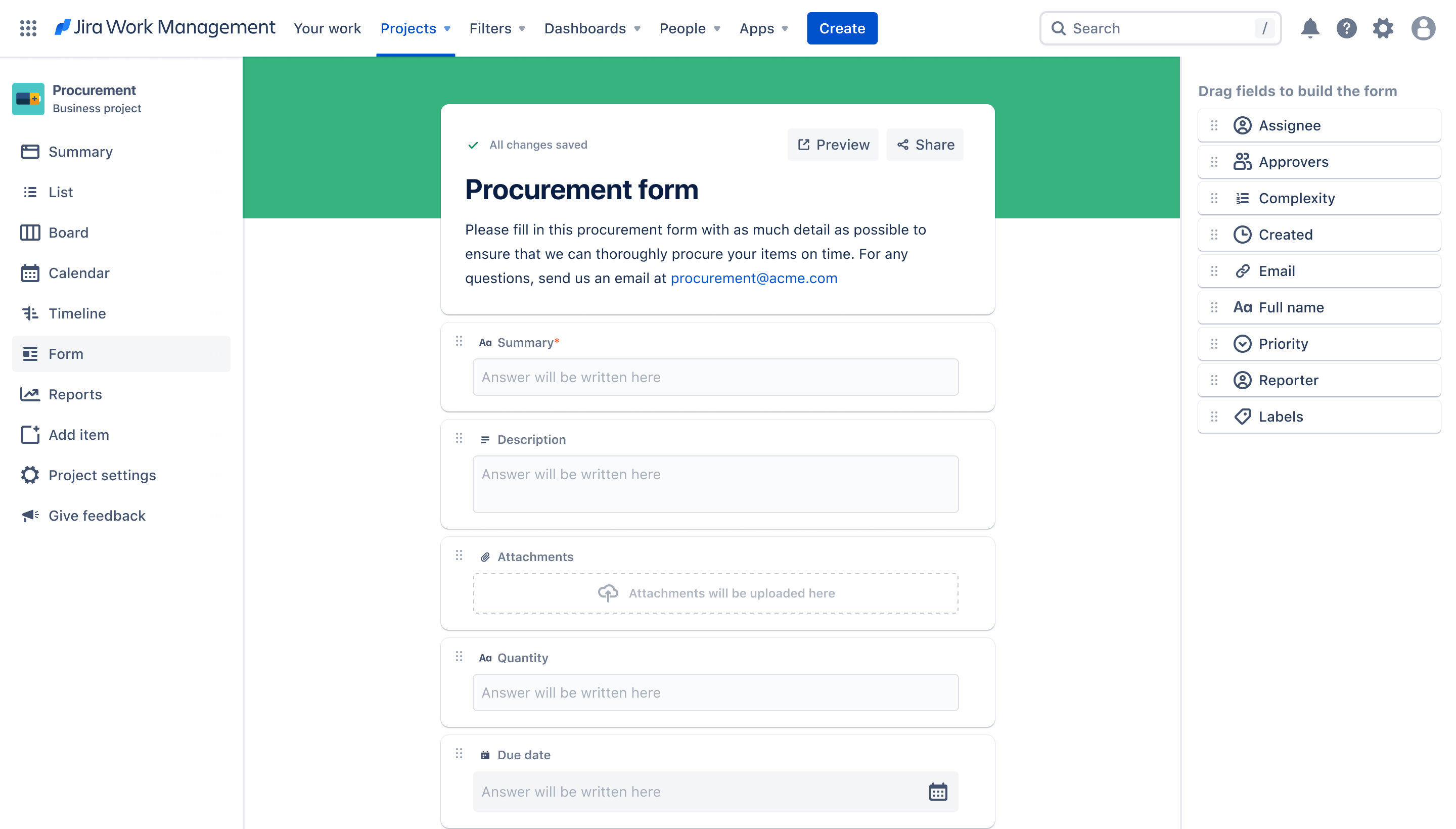The height and width of the screenshot is (829, 1456).
Task: Open the Projects dropdown menu
Action: pyautogui.click(x=414, y=28)
